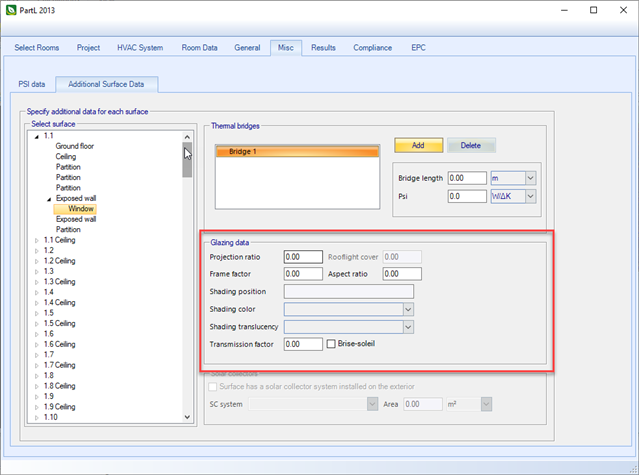Select the Misc tab
This screenshot has height=475, width=639.
click(x=286, y=48)
